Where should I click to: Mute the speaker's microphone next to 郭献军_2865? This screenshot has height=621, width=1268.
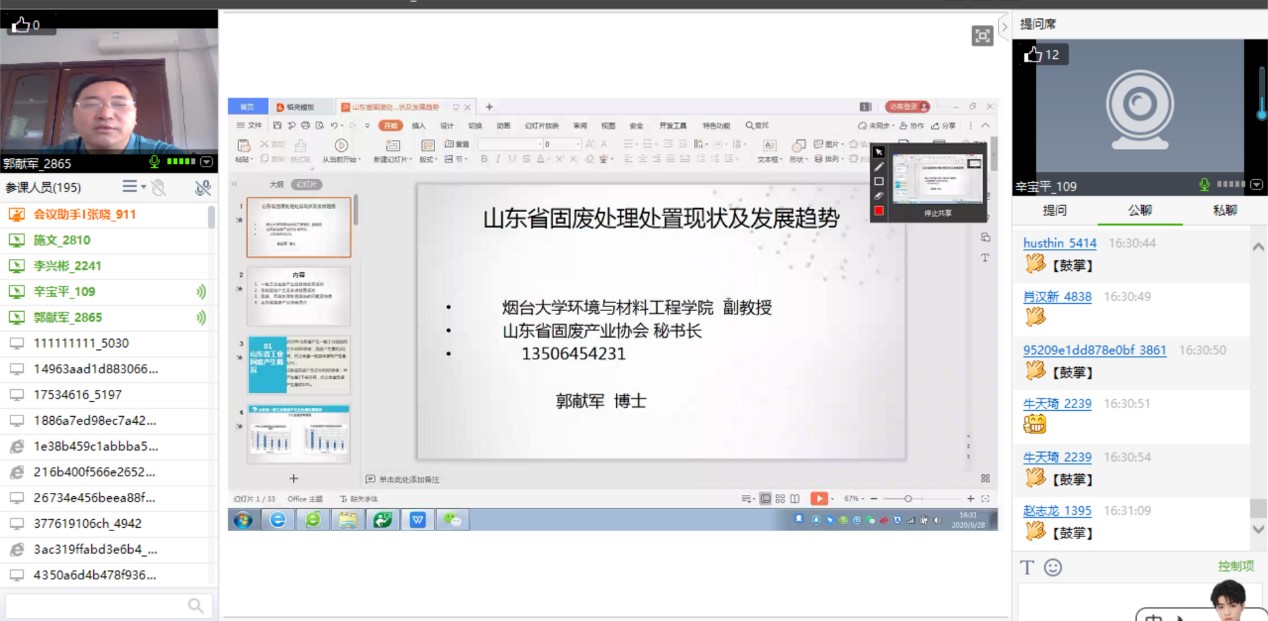coord(154,162)
